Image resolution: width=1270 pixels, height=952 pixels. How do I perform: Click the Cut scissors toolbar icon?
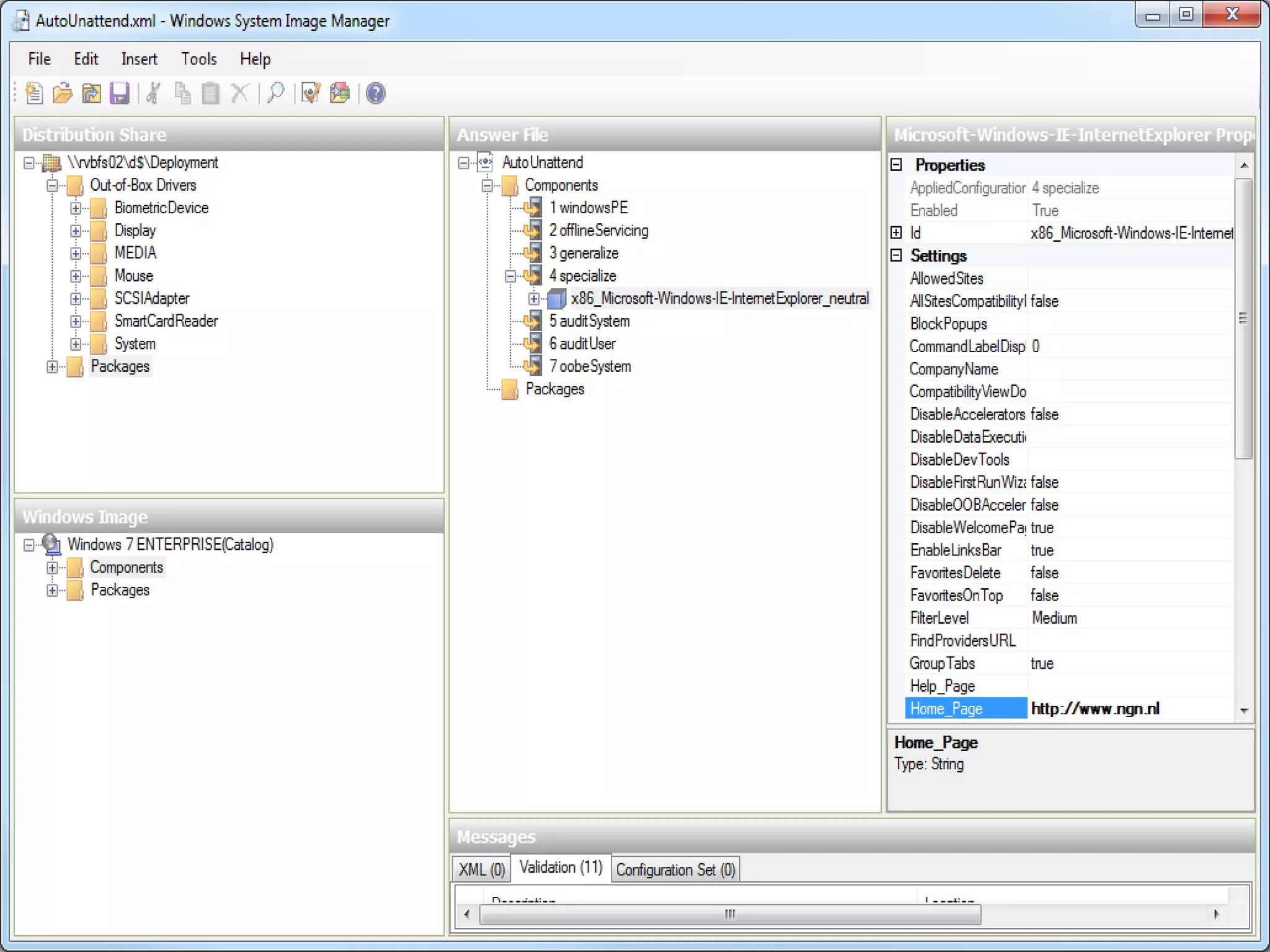(154, 94)
